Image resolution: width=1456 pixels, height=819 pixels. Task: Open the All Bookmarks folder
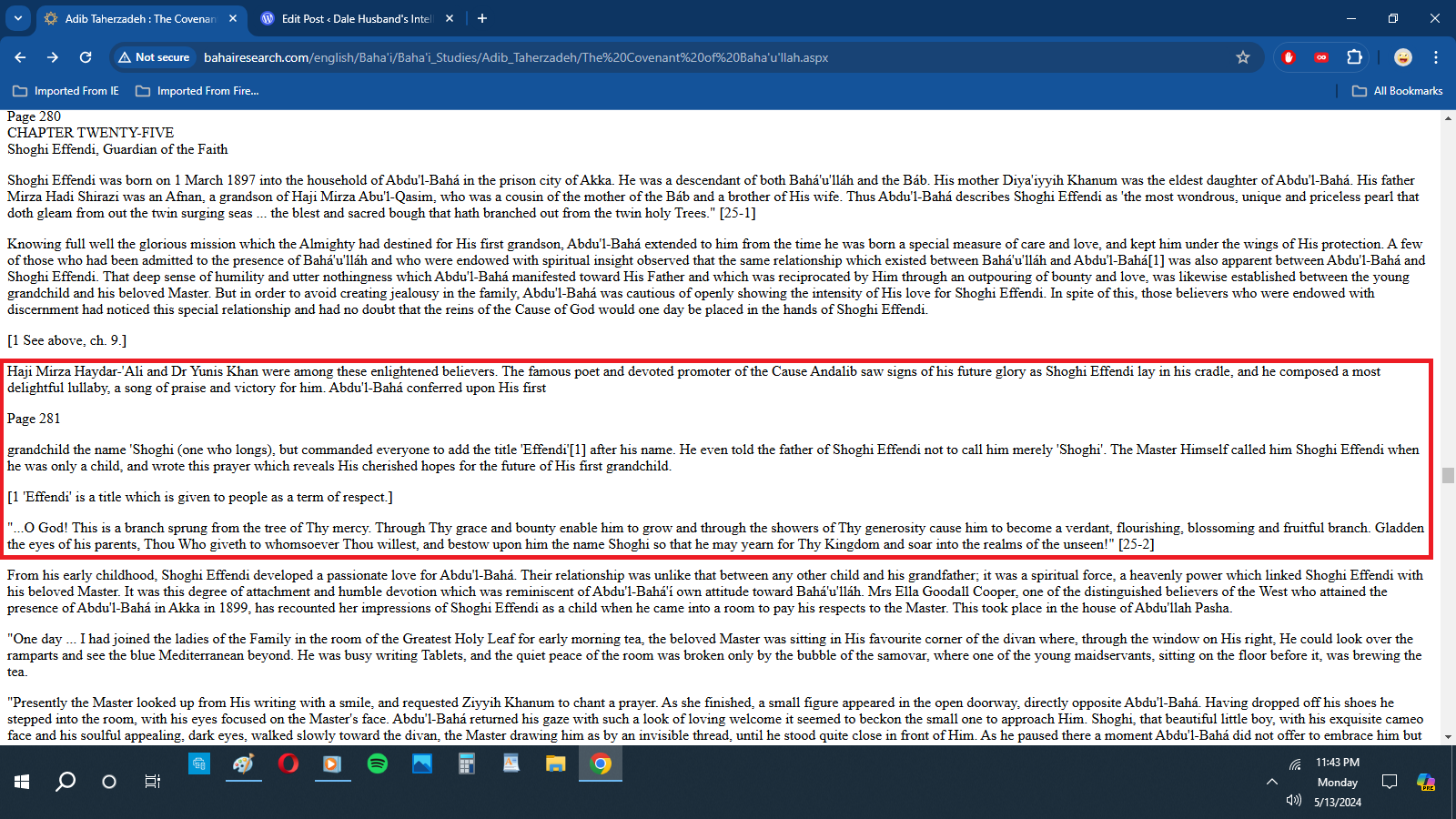(x=1397, y=91)
